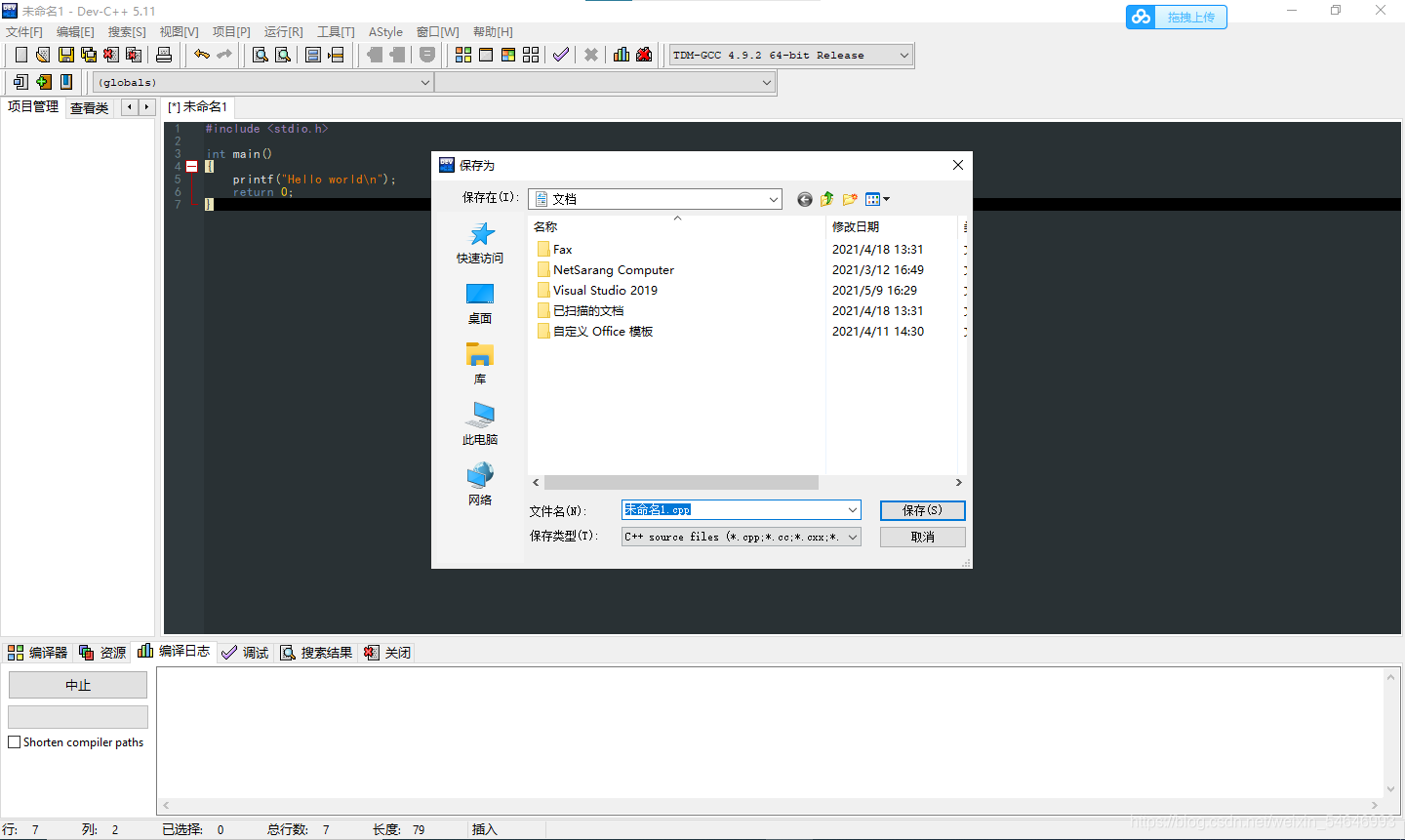Click the 保存(S) button

coord(922,510)
